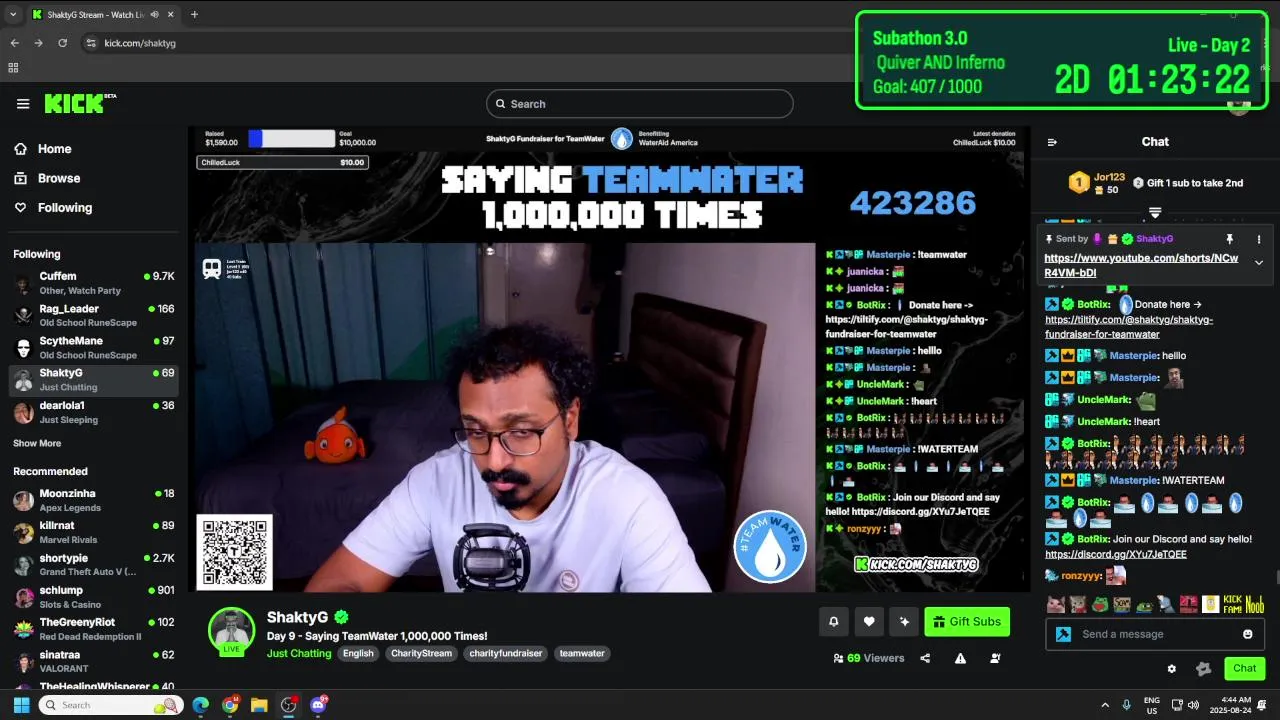The width and height of the screenshot is (1280, 720).
Task: Click the kick.com/shaktyg address bar
Action: click(x=140, y=43)
